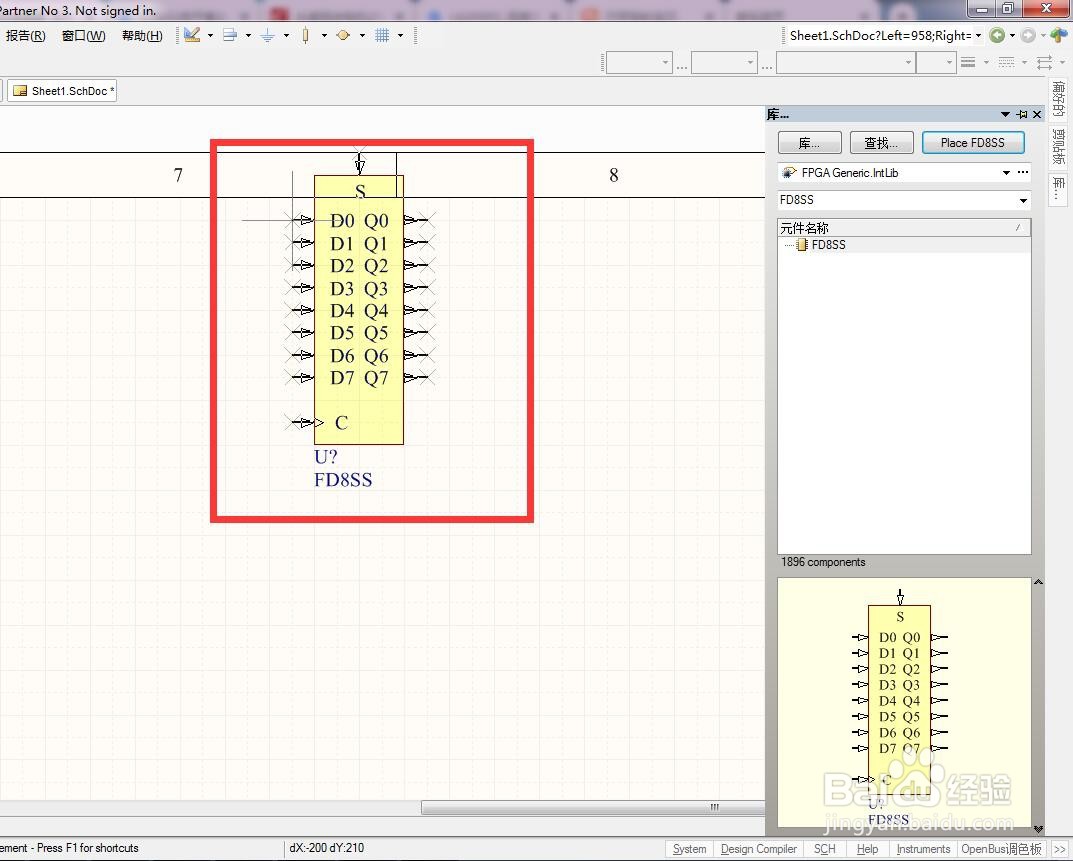Expand the alignment tools dropdown arrow
1073x861 pixels.
(x=248, y=35)
